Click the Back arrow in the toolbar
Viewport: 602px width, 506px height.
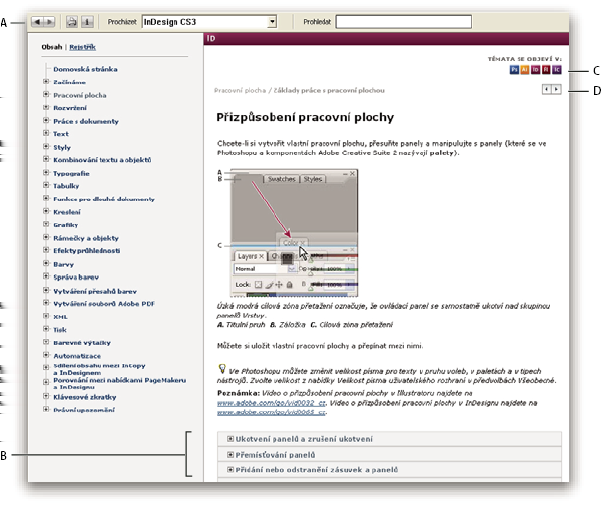(x=37, y=22)
